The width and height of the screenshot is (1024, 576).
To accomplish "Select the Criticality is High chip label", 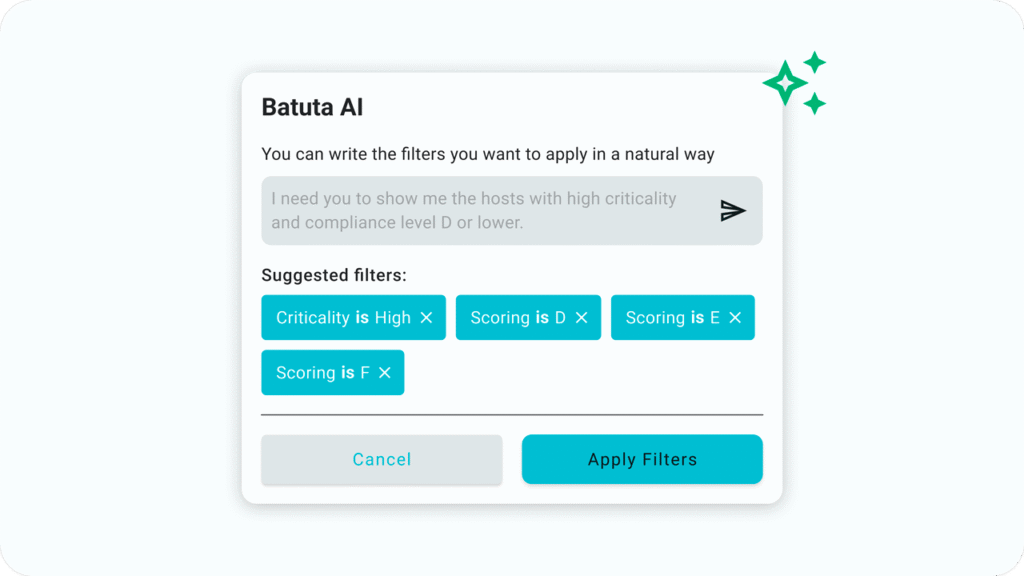I will click(x=343, y=318).
